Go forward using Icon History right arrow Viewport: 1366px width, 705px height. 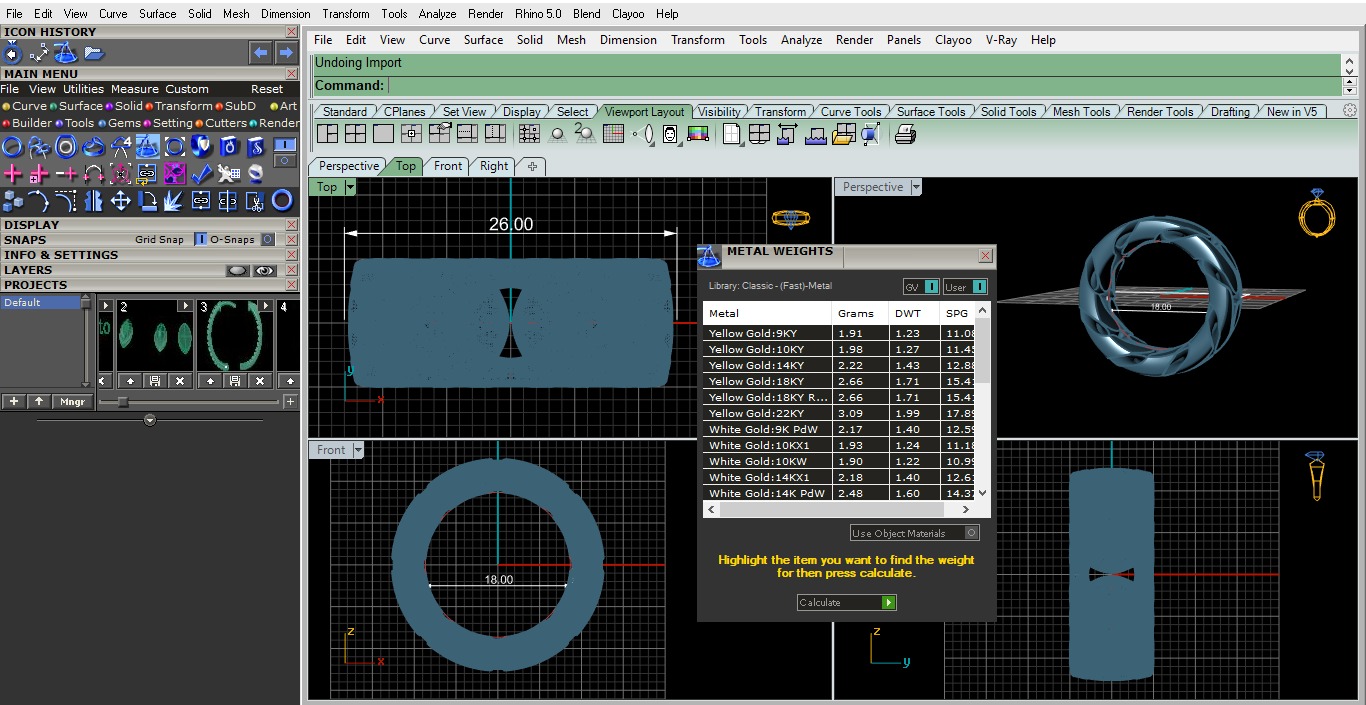point(285,53)
